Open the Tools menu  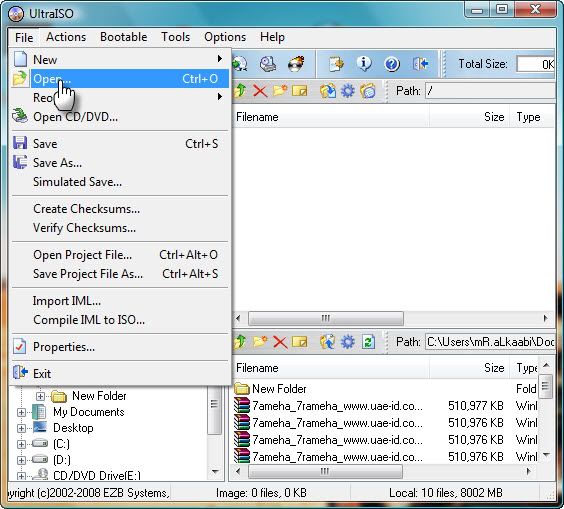[x=176, y=37]
